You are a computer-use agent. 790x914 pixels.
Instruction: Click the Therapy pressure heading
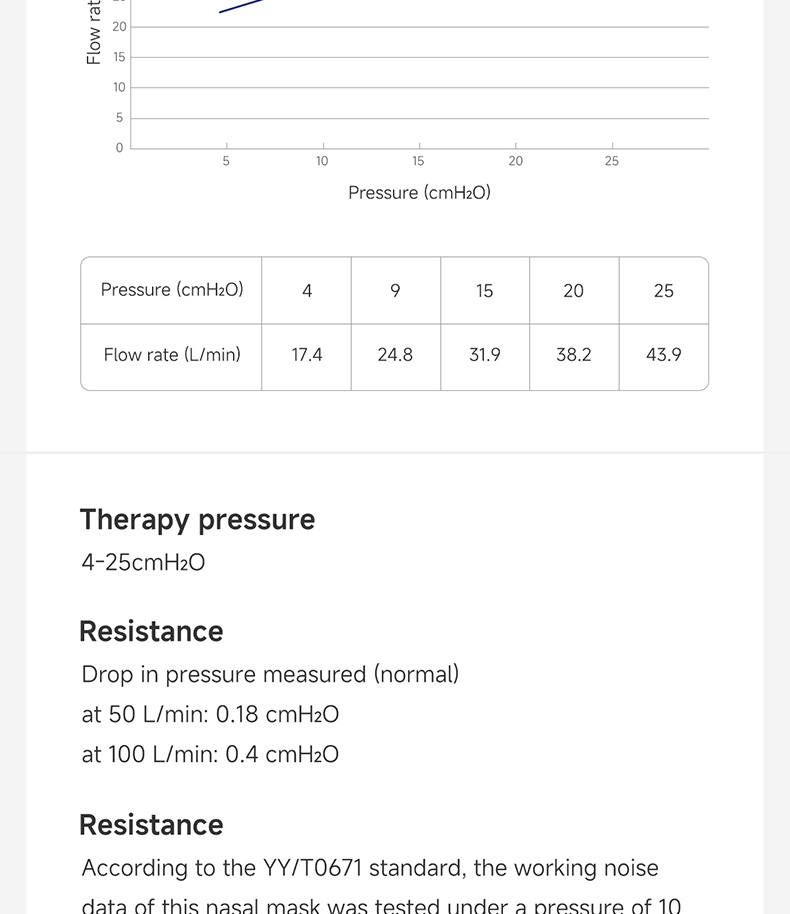click(x=197, y=520)
